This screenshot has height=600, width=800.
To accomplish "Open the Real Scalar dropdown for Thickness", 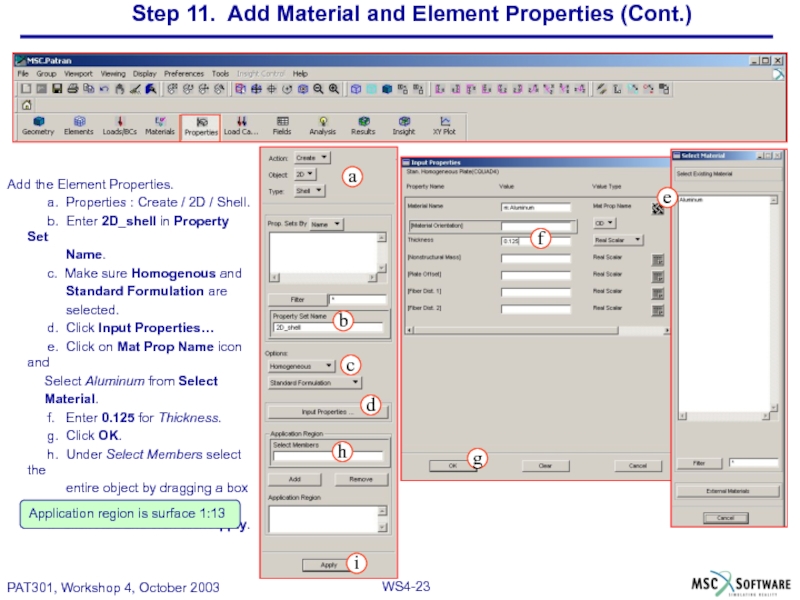I will (618, 240).
